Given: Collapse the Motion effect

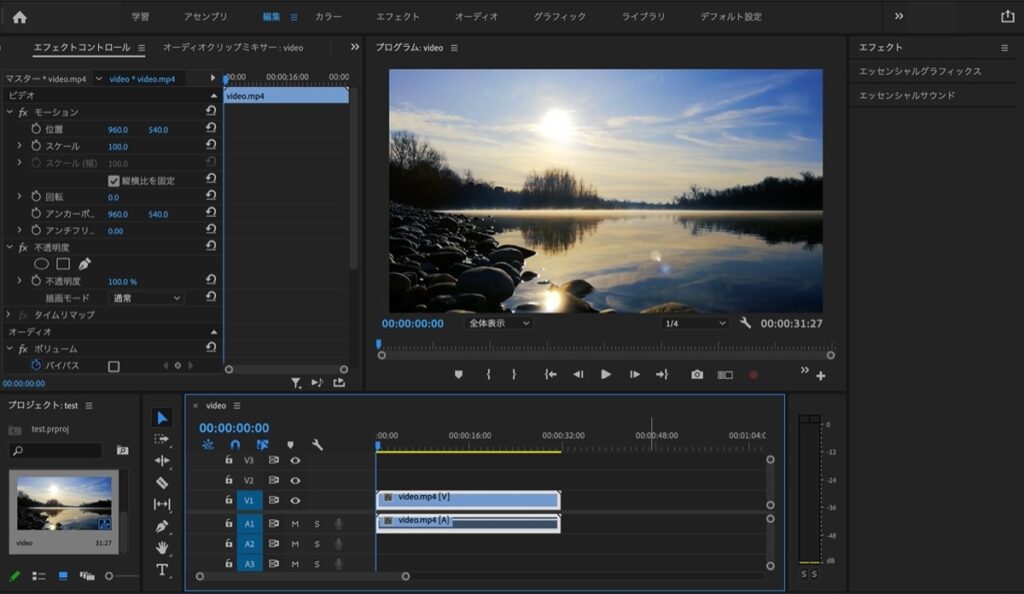Looking at the screenshot, I should coord(9,112).
